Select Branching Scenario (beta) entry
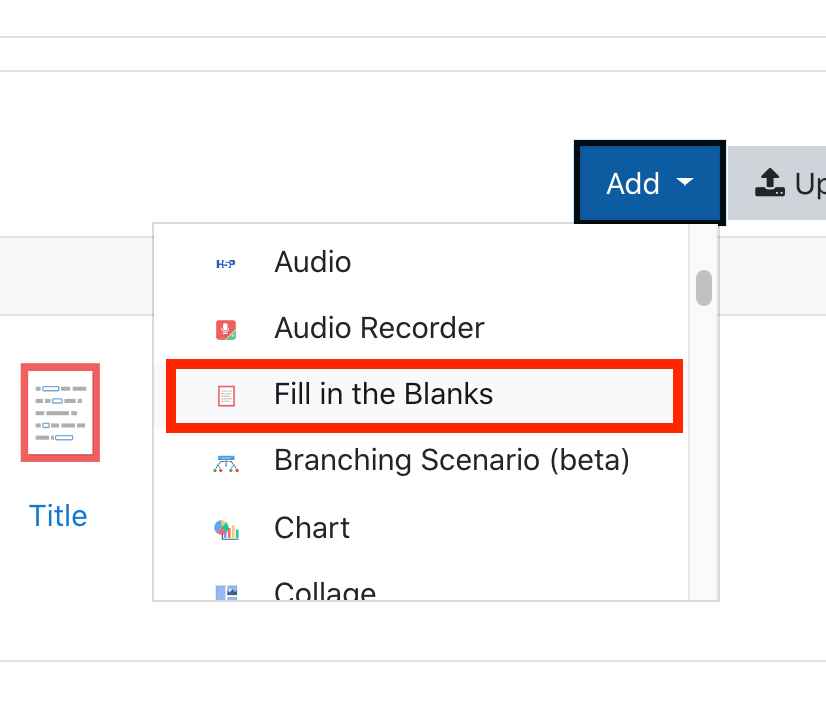This screenshot has width=826, height=722. (421, 460)
